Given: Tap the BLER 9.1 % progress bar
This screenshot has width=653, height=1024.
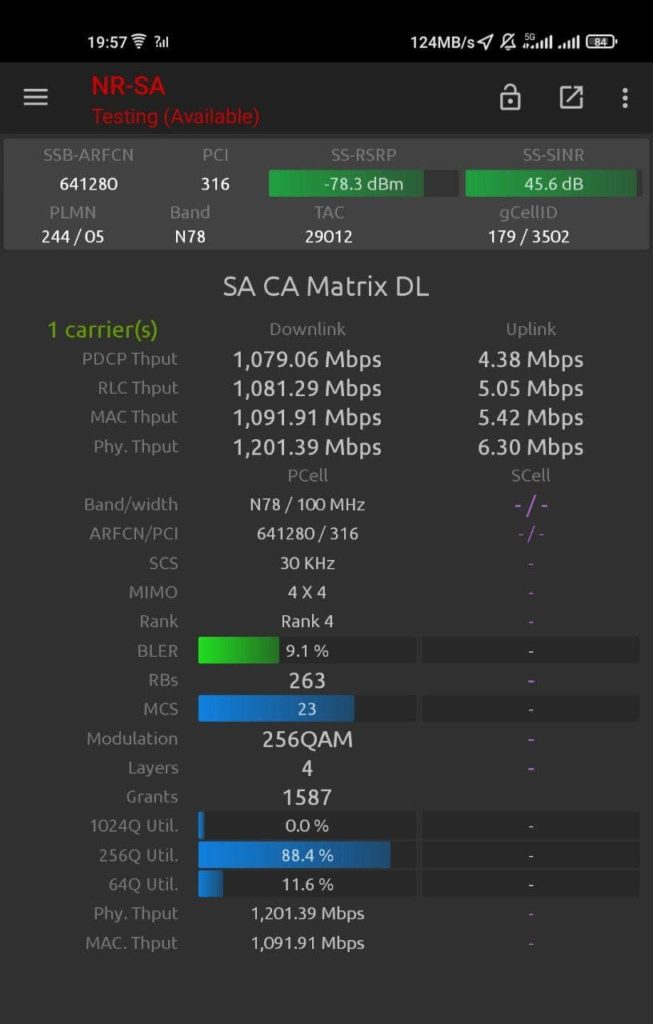Looking at the screenshot, I should (x=306, y=651).
